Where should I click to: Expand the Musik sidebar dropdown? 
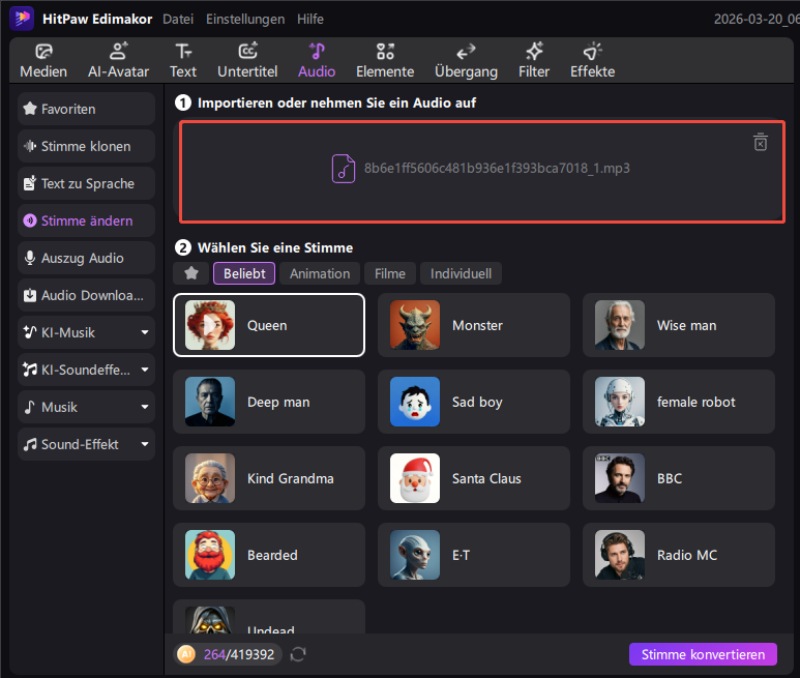click(x=145, y=407)
